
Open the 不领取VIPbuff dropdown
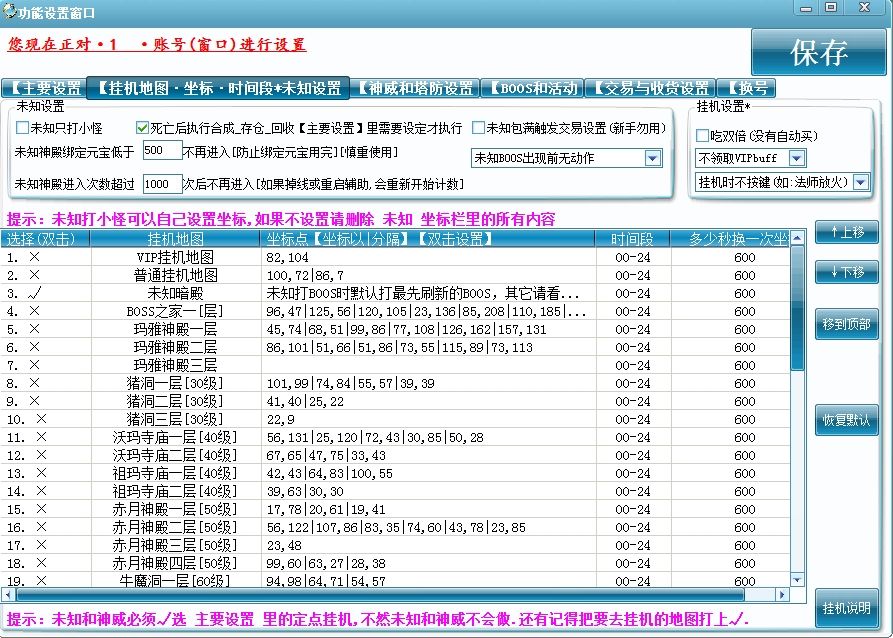[797, 158]
